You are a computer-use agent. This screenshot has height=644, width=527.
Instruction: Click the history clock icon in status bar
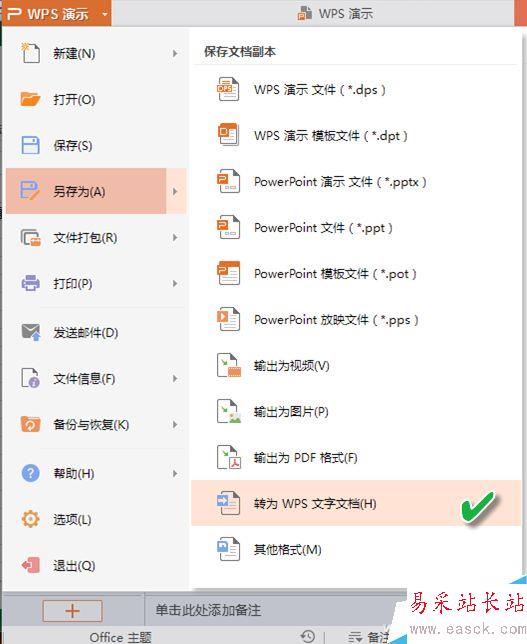point(308,636)
